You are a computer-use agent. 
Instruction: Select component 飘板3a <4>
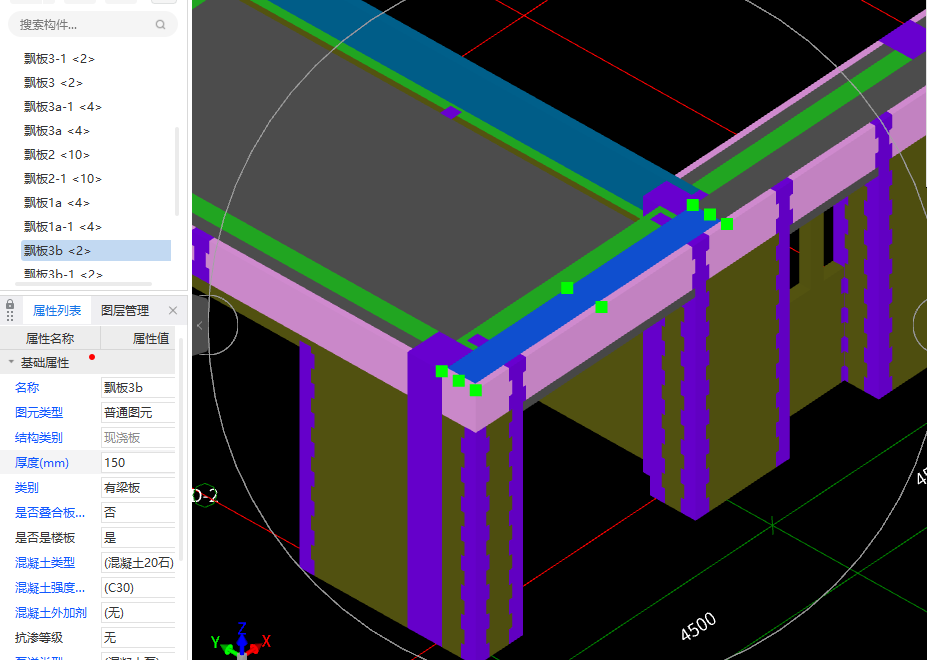(x=57, y=131)
